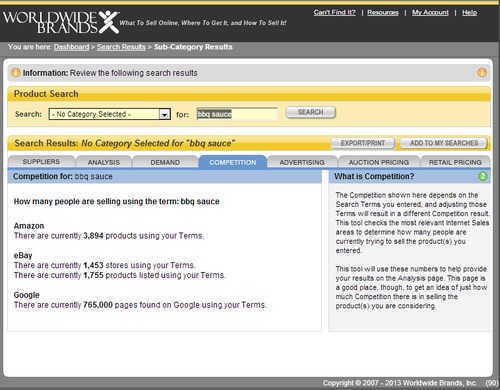Open the DEMAND tab
Viewport: 500px width, 390px height.
pyautogui.click(x=165, y=162)
